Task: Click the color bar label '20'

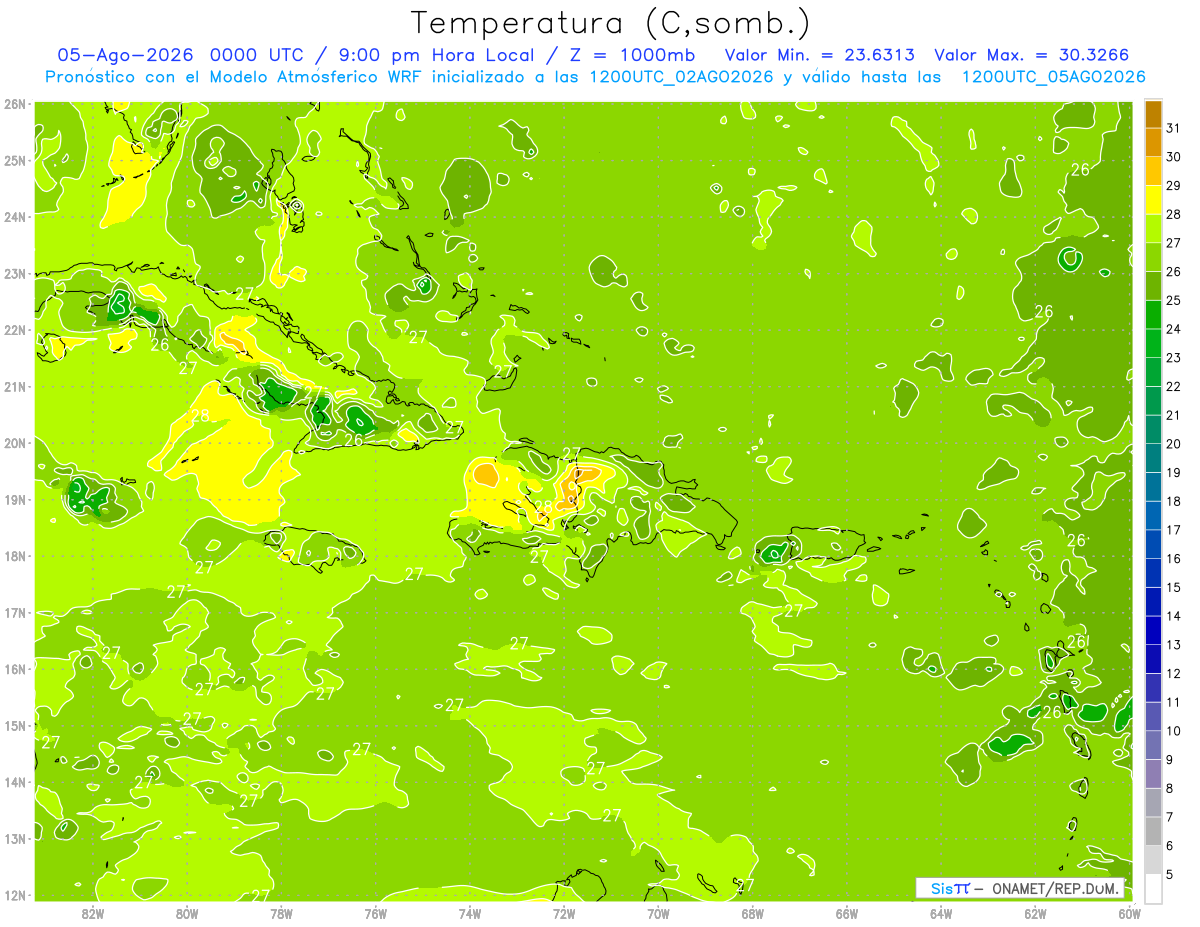Action: (1174, 444)
